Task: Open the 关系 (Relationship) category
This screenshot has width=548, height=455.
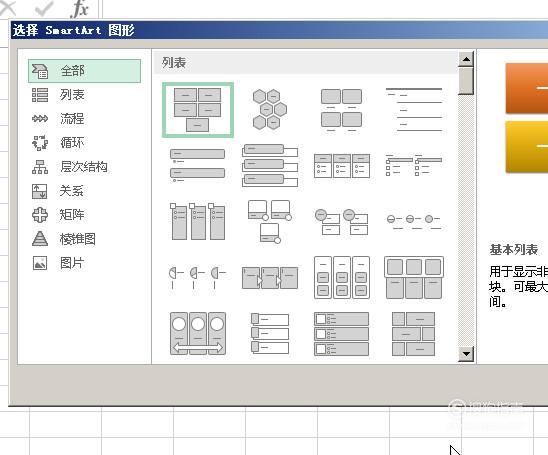Action: (x=58, y=191)
